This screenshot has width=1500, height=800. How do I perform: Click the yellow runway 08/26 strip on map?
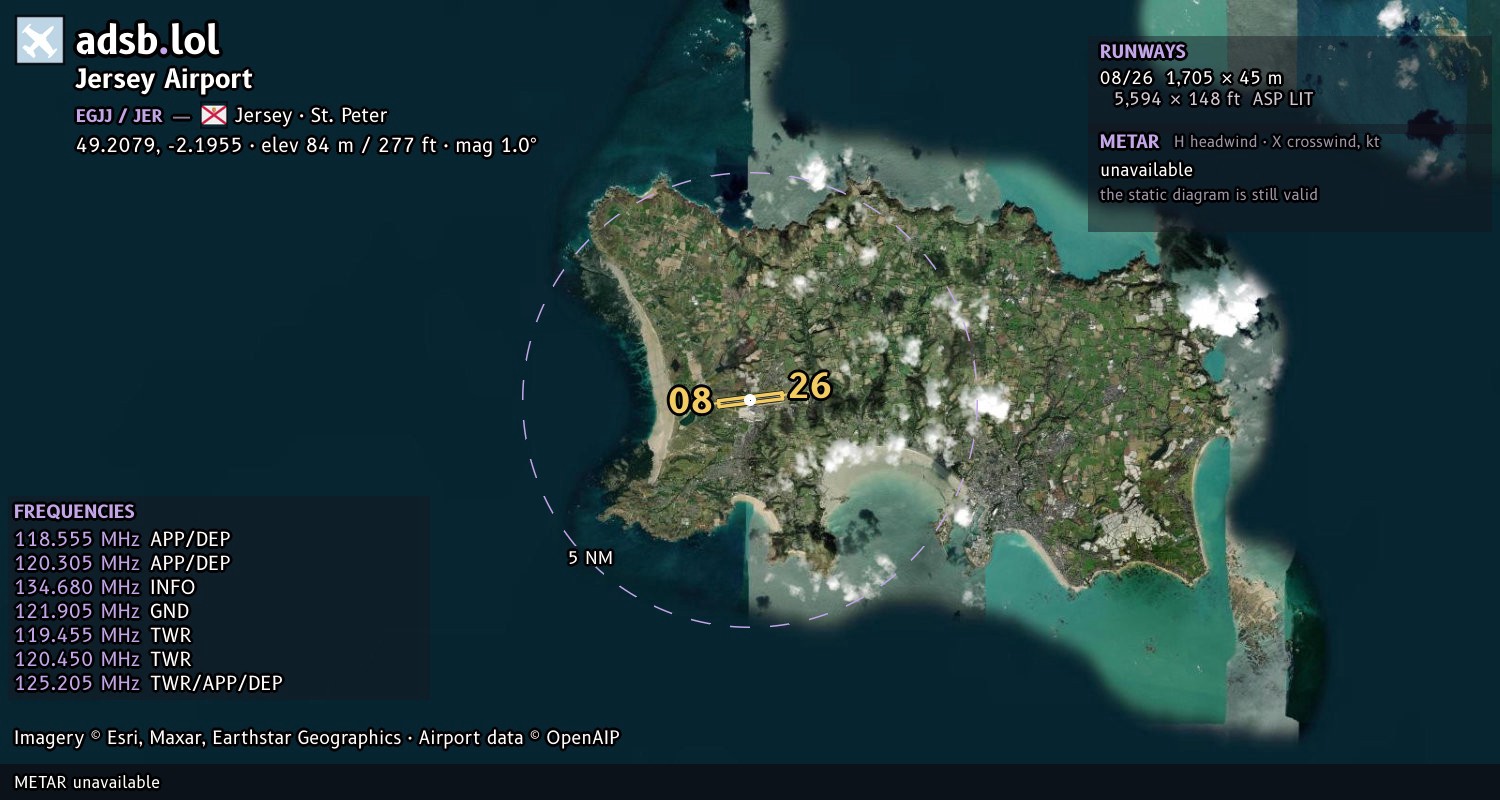pyautogui.click(x=750, y=399)
